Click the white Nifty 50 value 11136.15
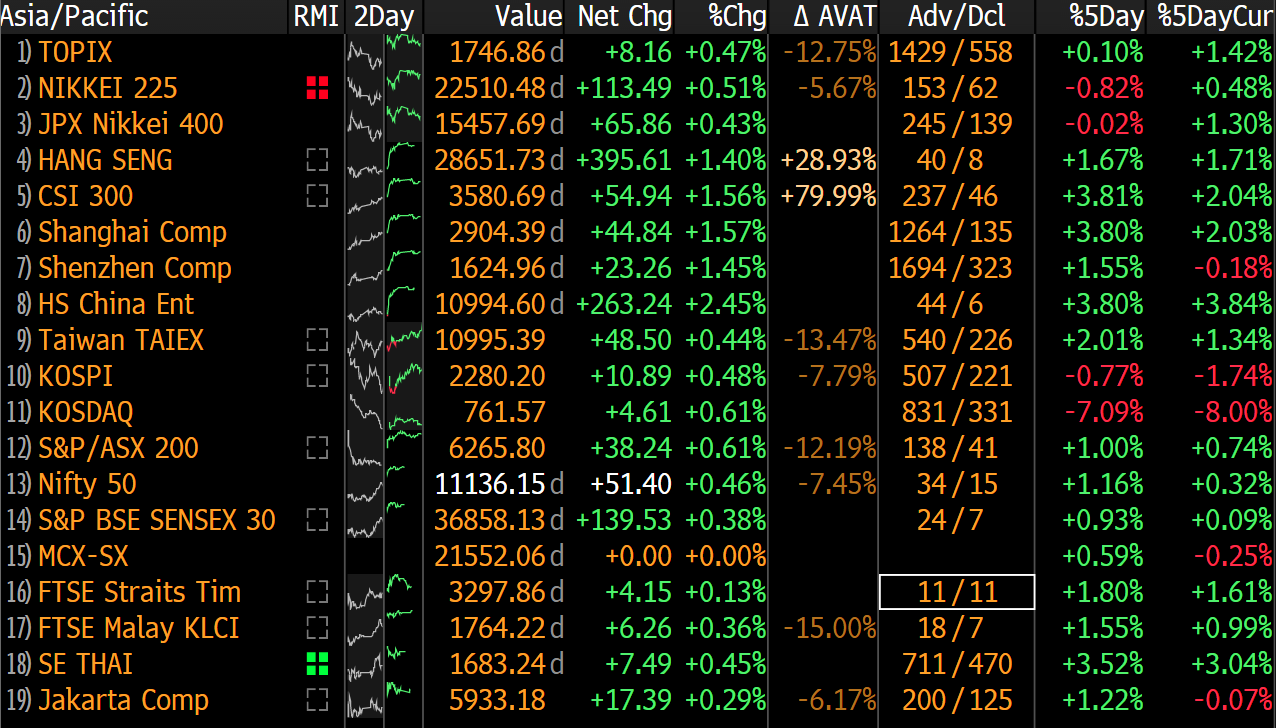This screenshot has height=728, width=1276. pos(491,484)
